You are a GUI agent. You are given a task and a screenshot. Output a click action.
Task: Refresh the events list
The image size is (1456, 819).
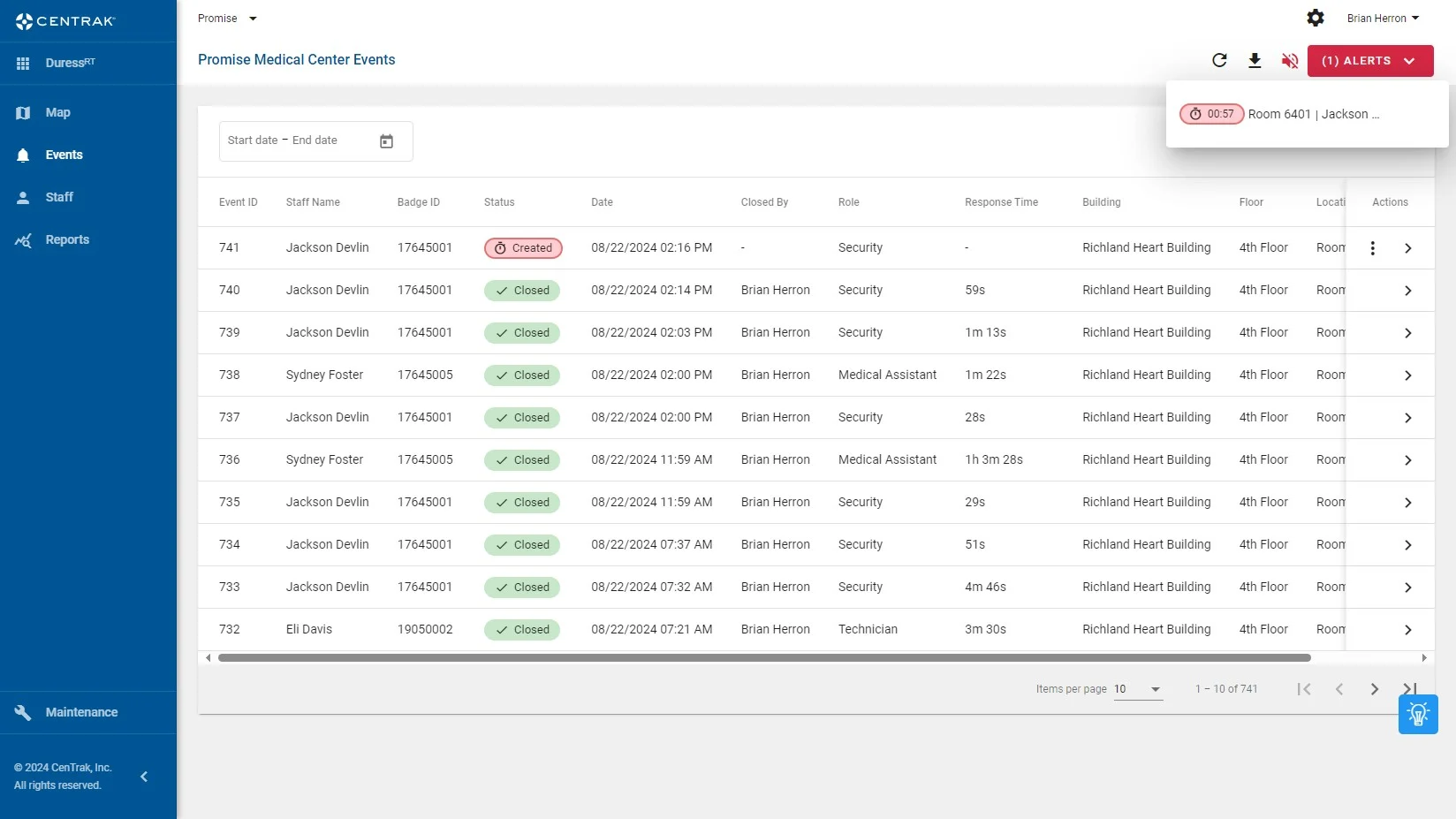pyautogui.click(x=1219, y=60)
